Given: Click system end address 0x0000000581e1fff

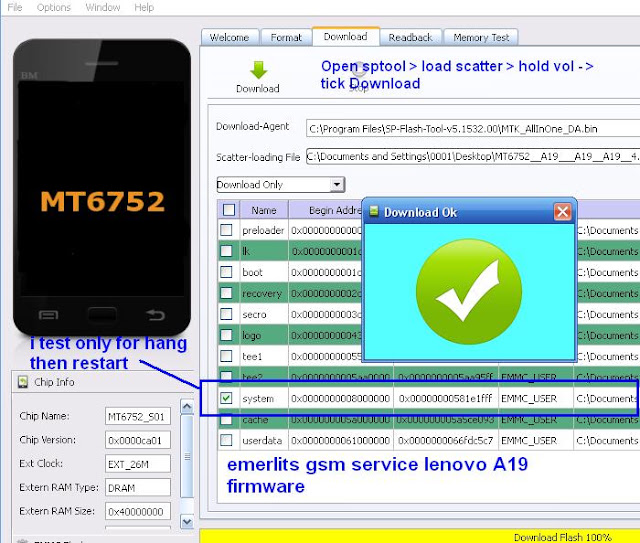Looking at the screenshot, I should pyautogui.click(x=445, y=398).
